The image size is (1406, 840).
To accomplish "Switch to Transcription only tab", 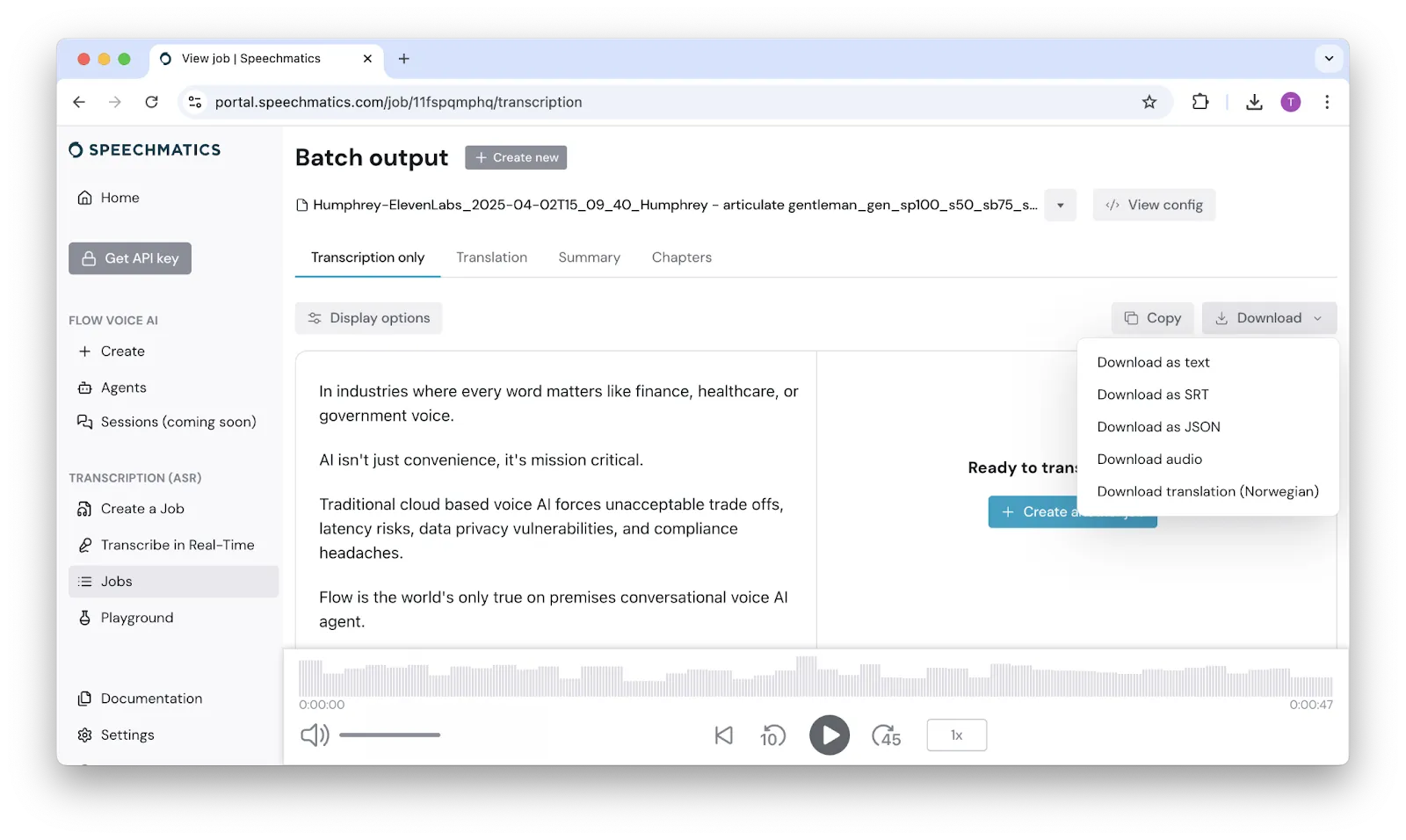I will (367, 257).
